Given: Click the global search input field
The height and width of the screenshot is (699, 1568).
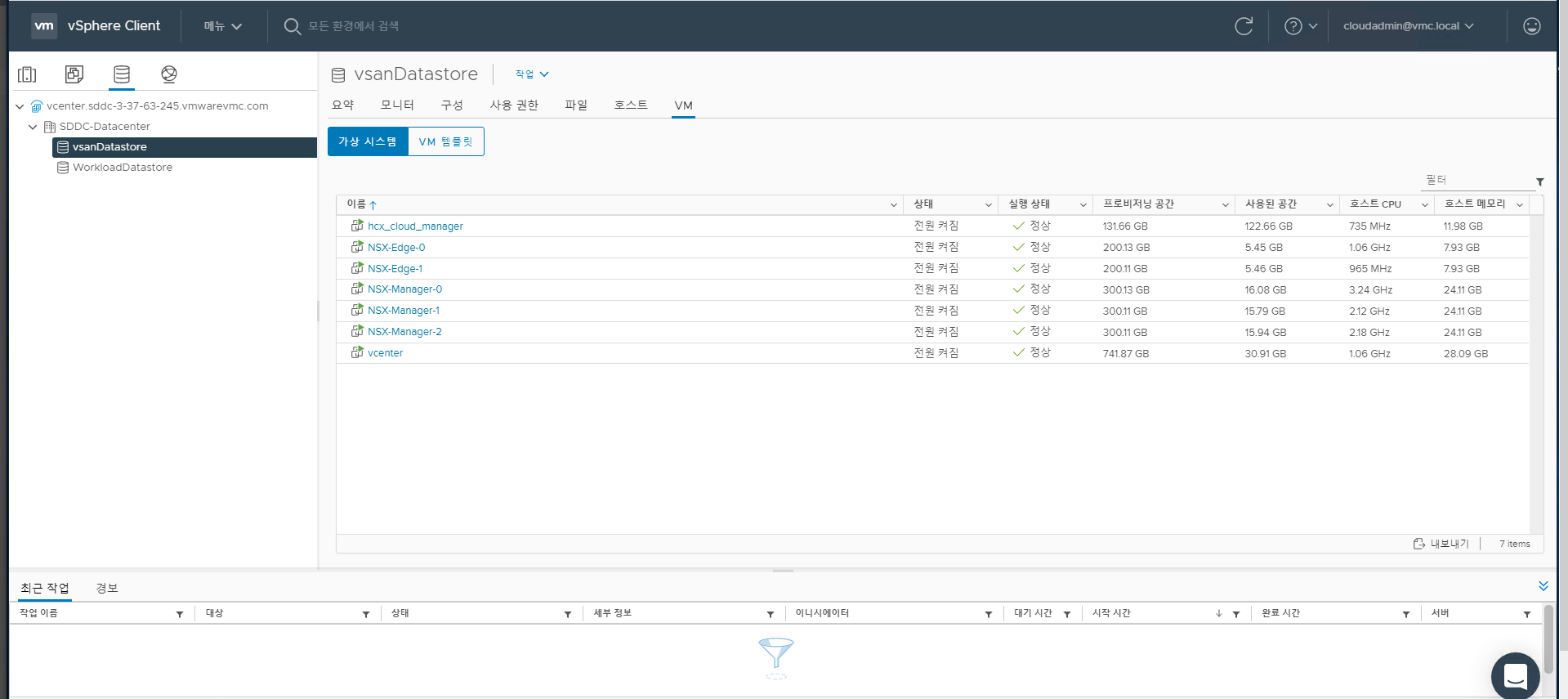Looking at the screenshot, I should (353, 26).
